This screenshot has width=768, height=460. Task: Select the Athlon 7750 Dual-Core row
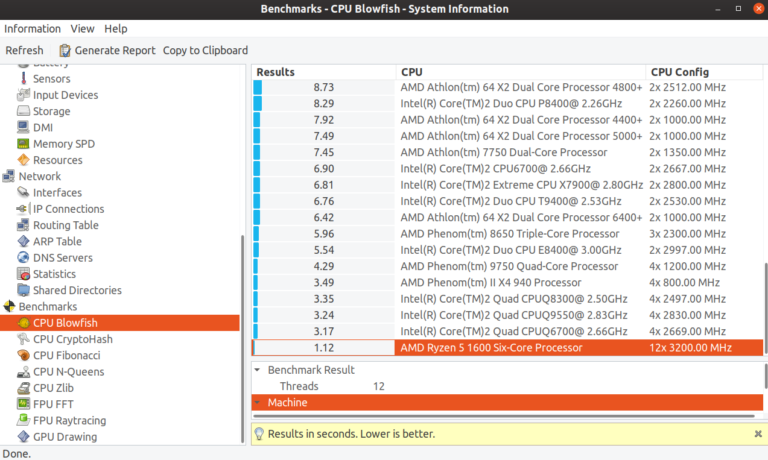coord(507,152)
